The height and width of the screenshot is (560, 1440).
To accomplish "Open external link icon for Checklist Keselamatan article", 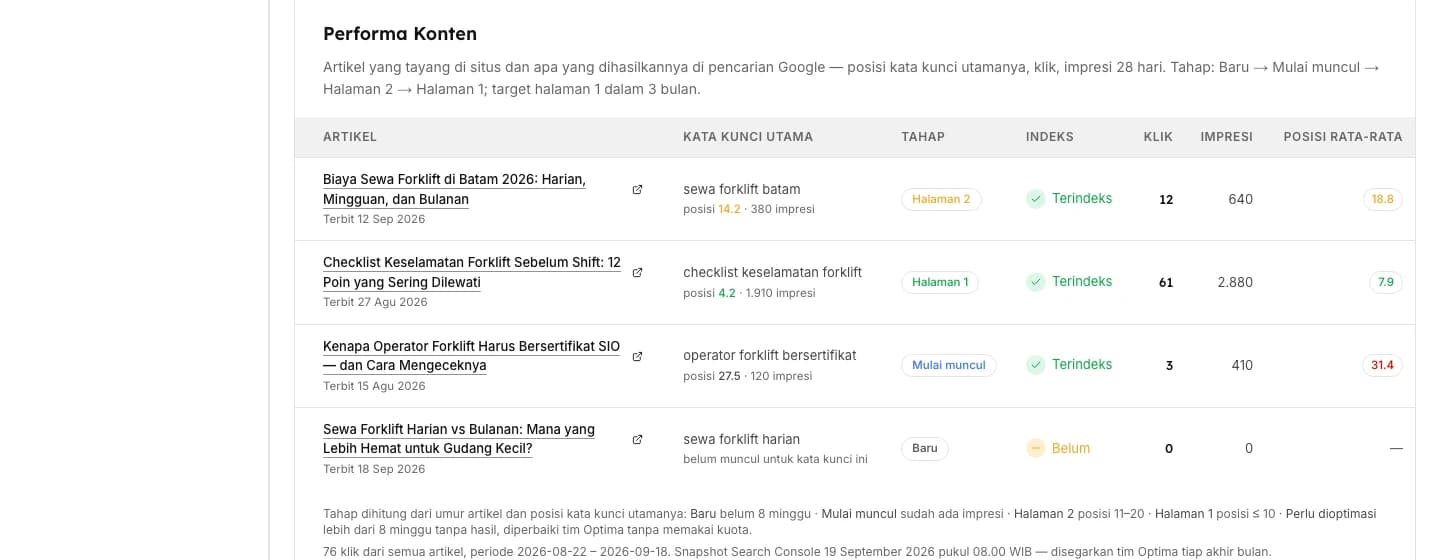I will coord(637,272).
